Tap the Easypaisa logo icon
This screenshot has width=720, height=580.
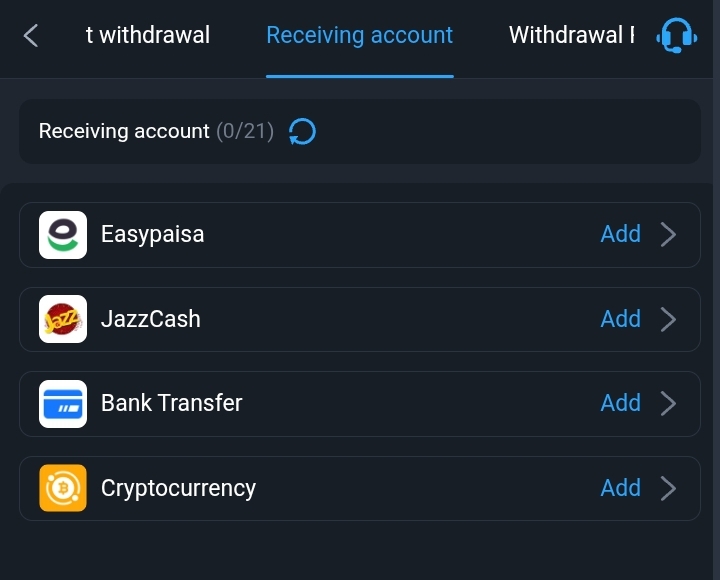tap(63, 235)
